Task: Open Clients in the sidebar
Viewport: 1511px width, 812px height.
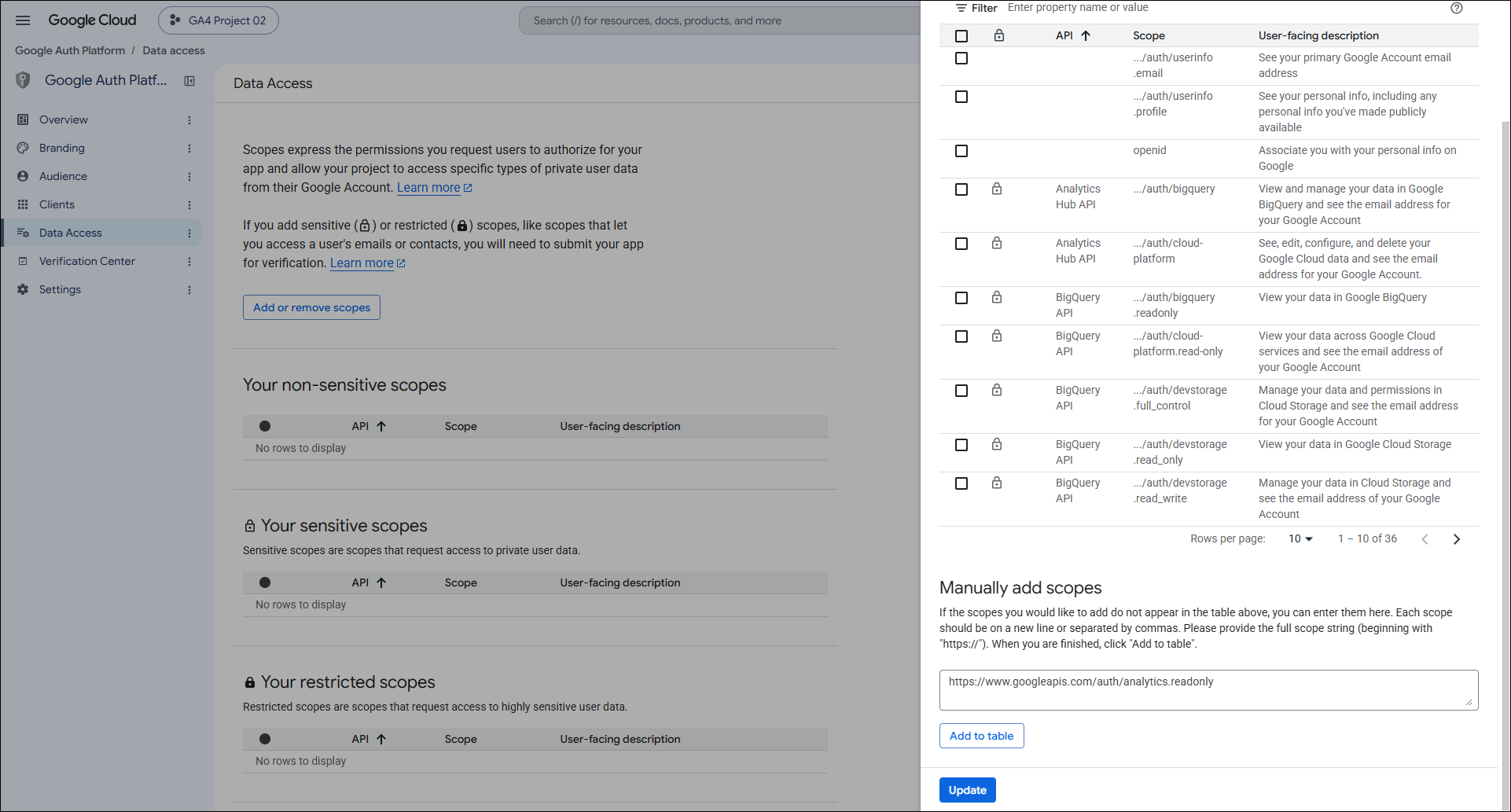Action: point(57,204)
